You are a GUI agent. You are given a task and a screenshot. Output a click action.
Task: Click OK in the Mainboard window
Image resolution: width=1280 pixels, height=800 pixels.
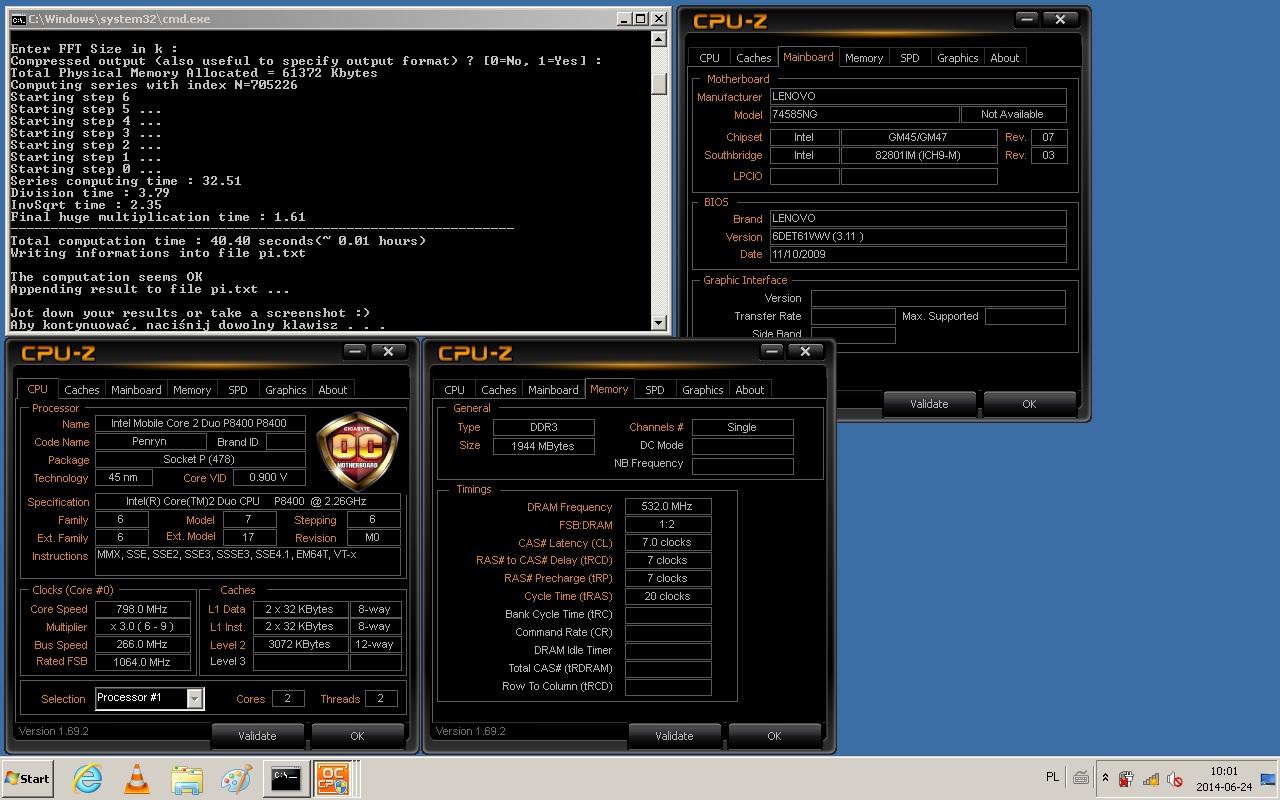click(1029, 404)
